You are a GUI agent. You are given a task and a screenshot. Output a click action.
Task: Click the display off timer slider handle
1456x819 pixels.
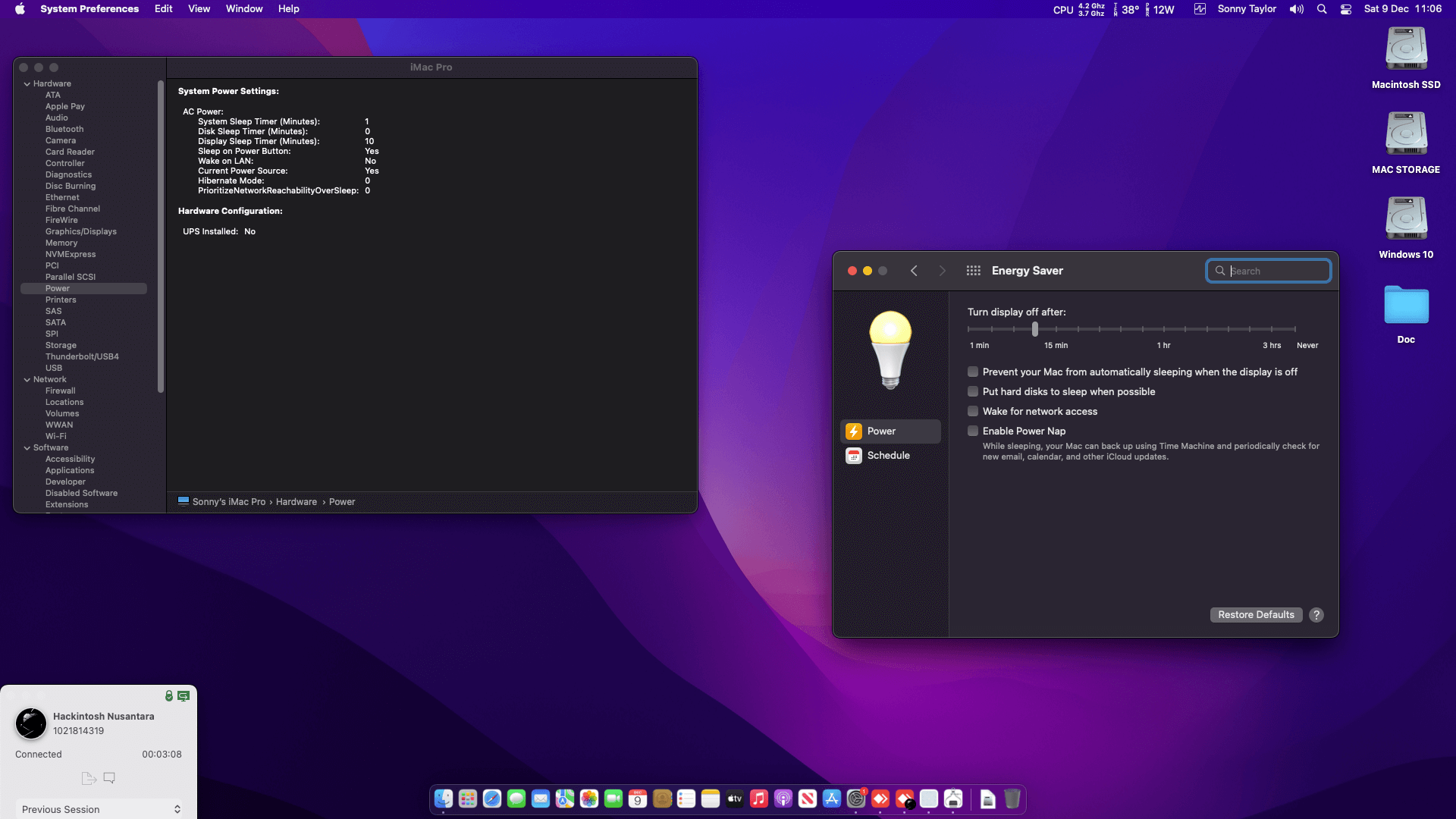(1035, 329)
